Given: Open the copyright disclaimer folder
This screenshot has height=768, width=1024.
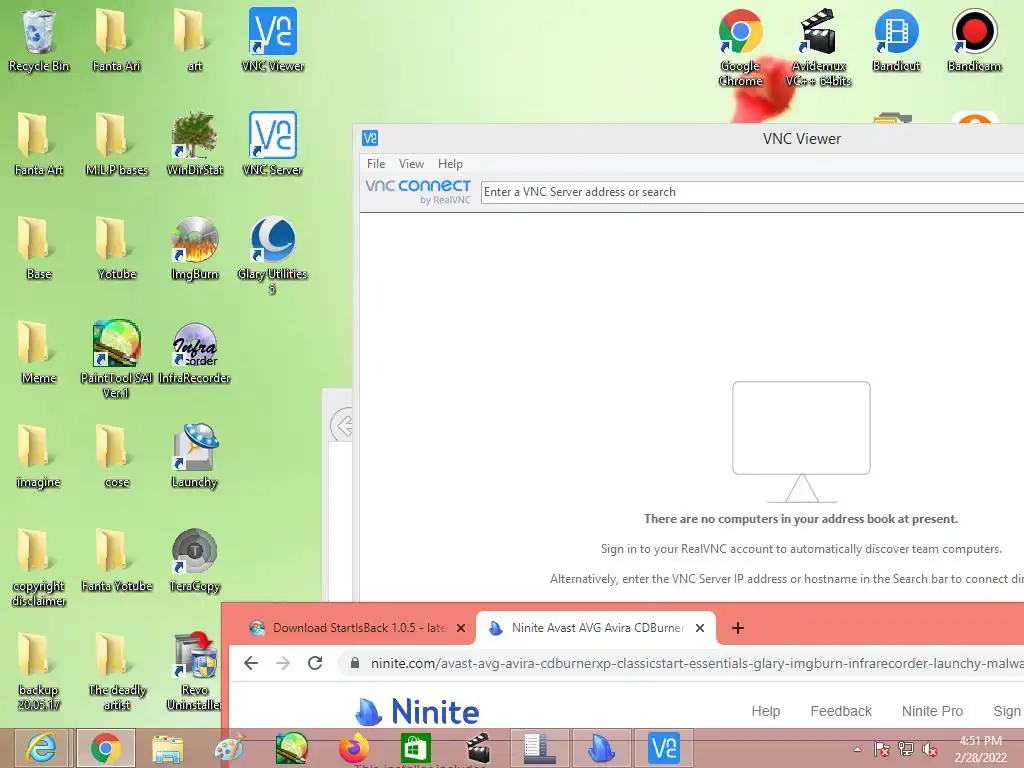Looking at the screenshot, I should [39, 567].
